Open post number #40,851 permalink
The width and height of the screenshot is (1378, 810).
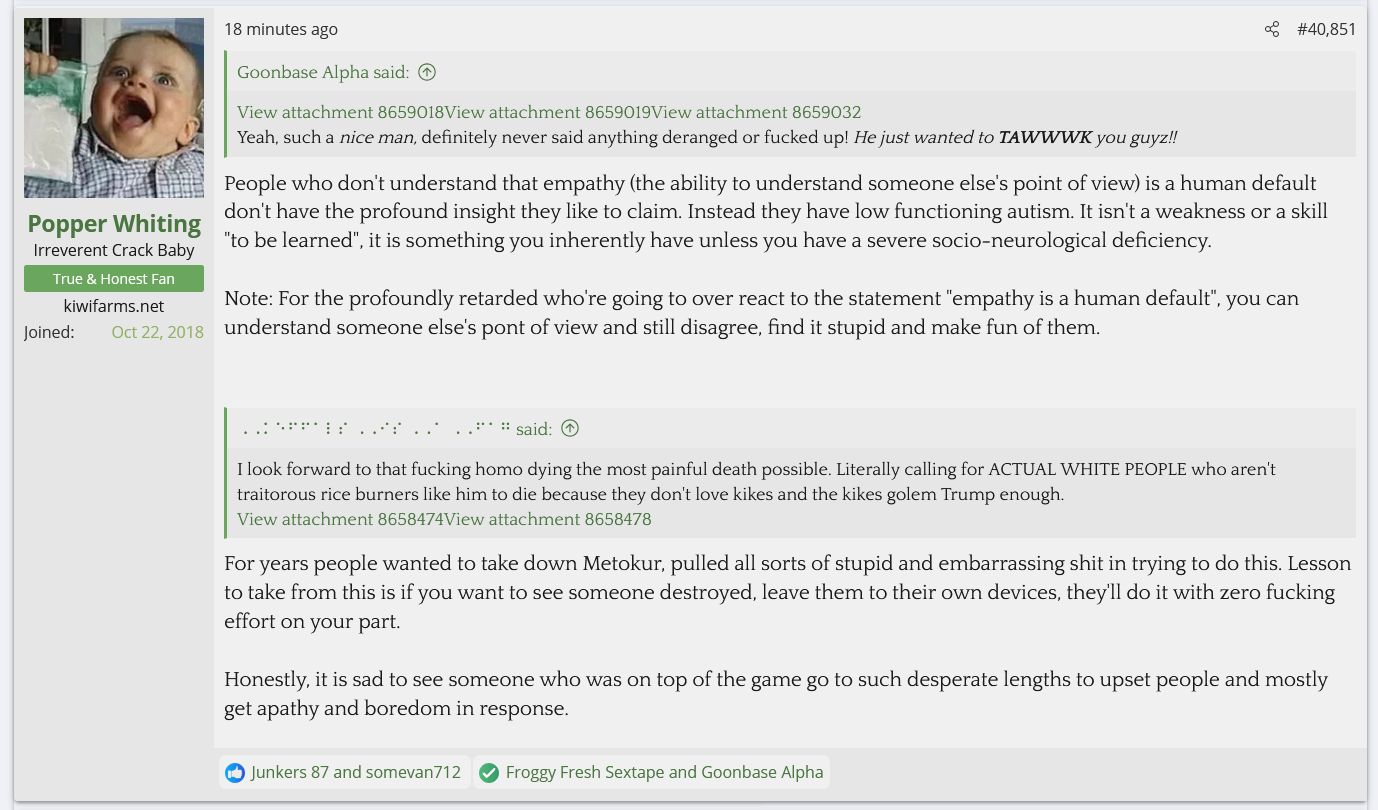(1326, 29)
